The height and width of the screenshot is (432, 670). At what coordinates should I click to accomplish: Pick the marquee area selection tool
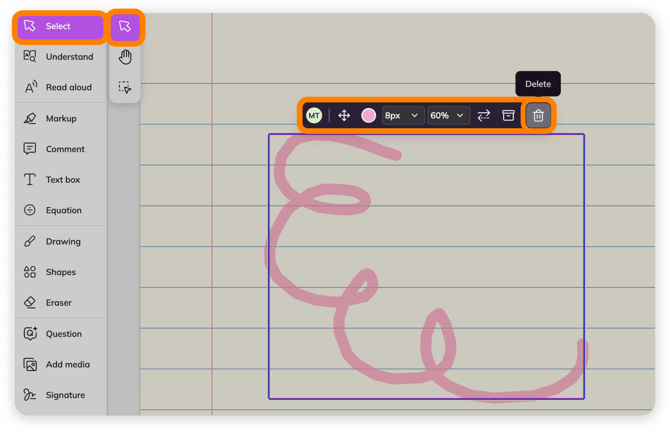click(x=125, y=87)
